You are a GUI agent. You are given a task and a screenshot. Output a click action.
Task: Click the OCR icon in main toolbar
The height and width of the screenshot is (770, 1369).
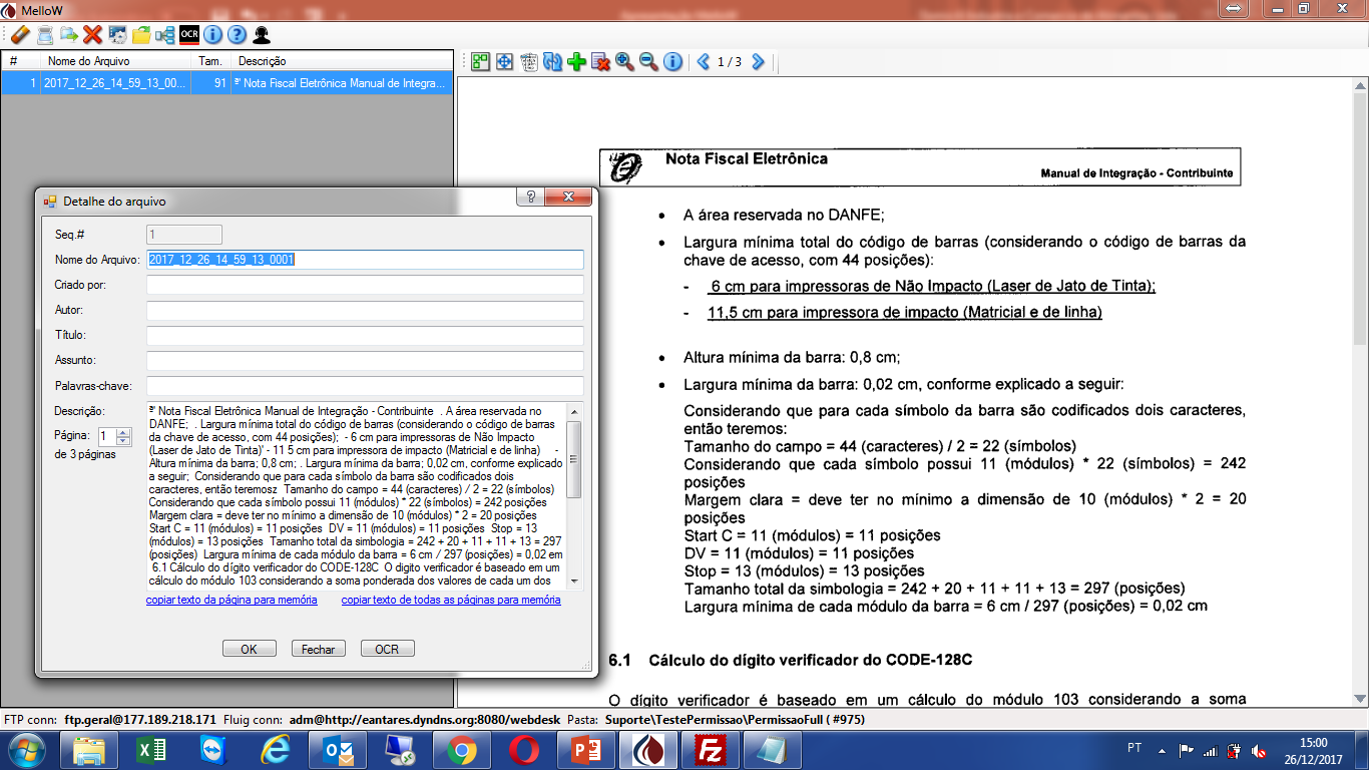coord(189,35)
